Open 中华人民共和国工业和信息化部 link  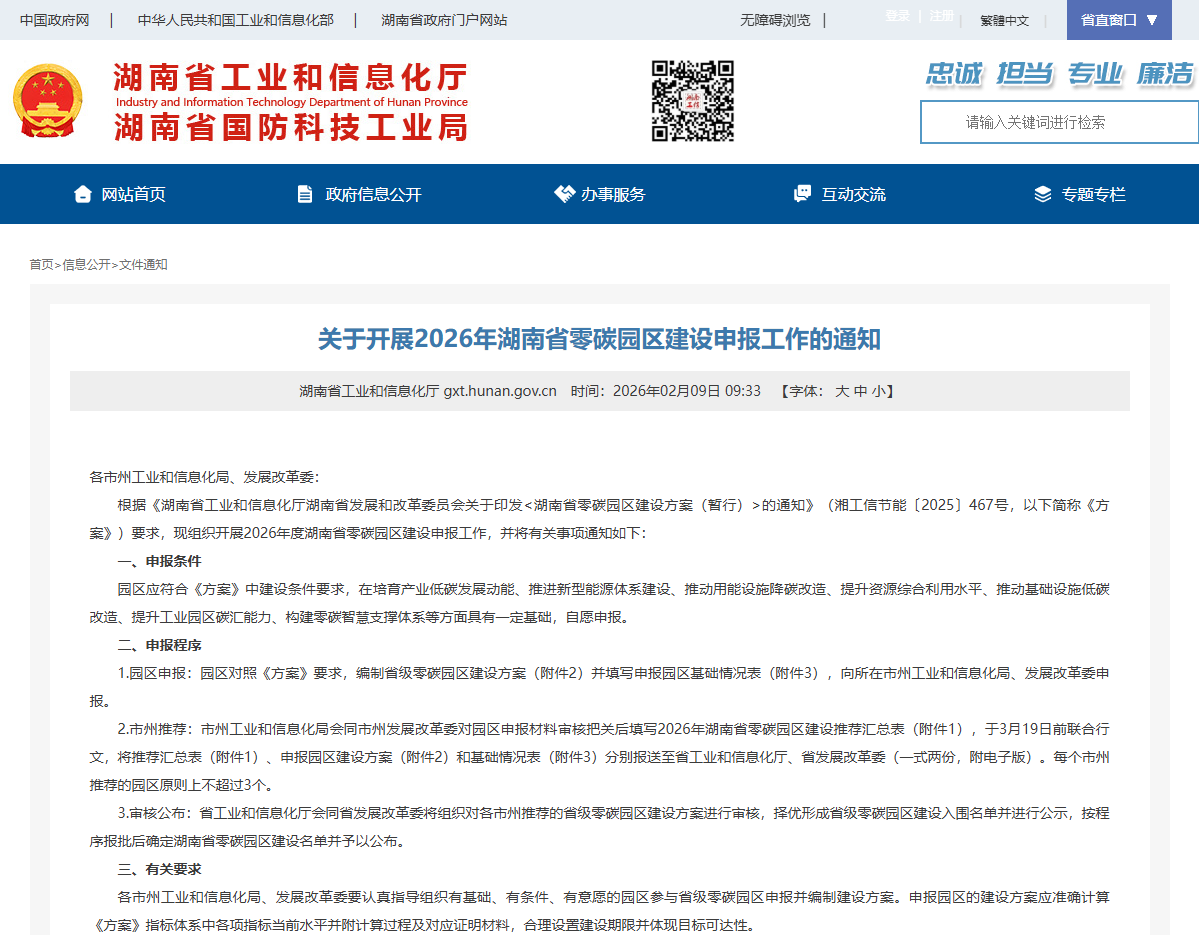[x=235, y=20]
